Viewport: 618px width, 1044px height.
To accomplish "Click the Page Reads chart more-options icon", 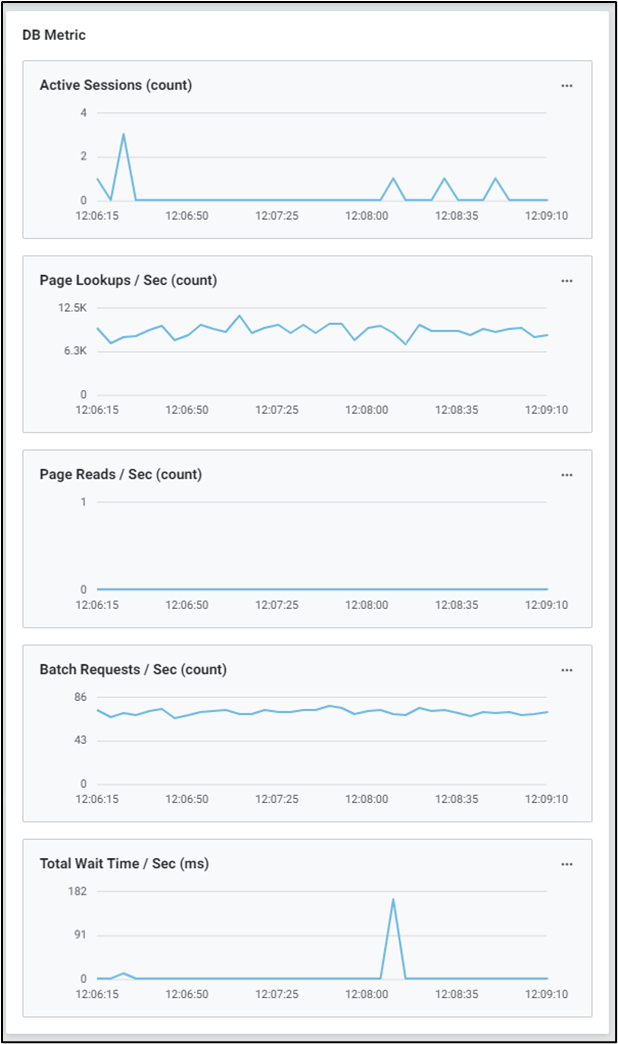I will point(567,475).
